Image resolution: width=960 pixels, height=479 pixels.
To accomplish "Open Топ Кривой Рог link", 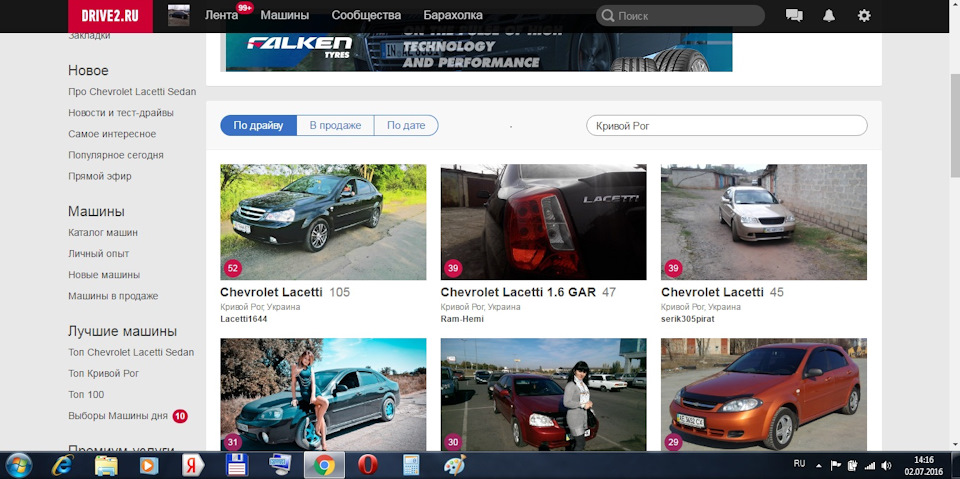I will pos(103,373).
